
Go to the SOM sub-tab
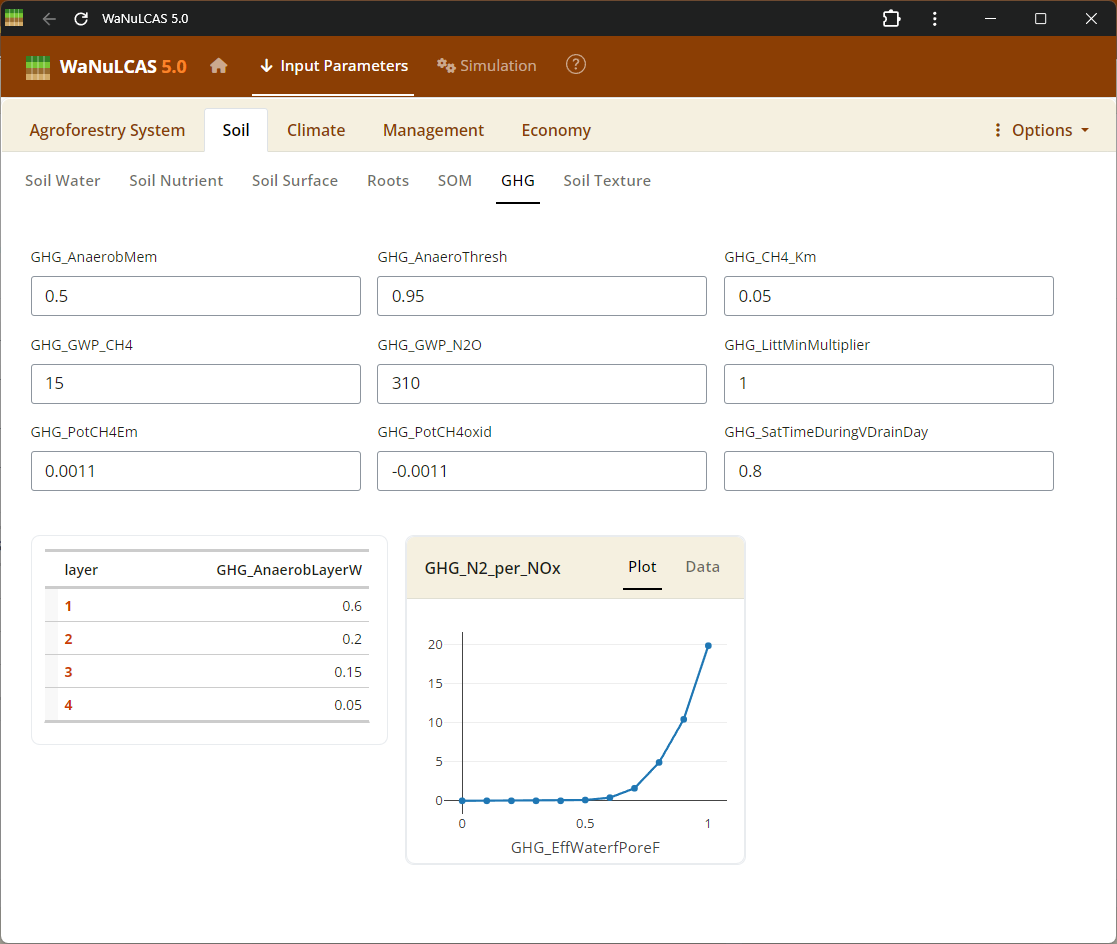(454, 181)
